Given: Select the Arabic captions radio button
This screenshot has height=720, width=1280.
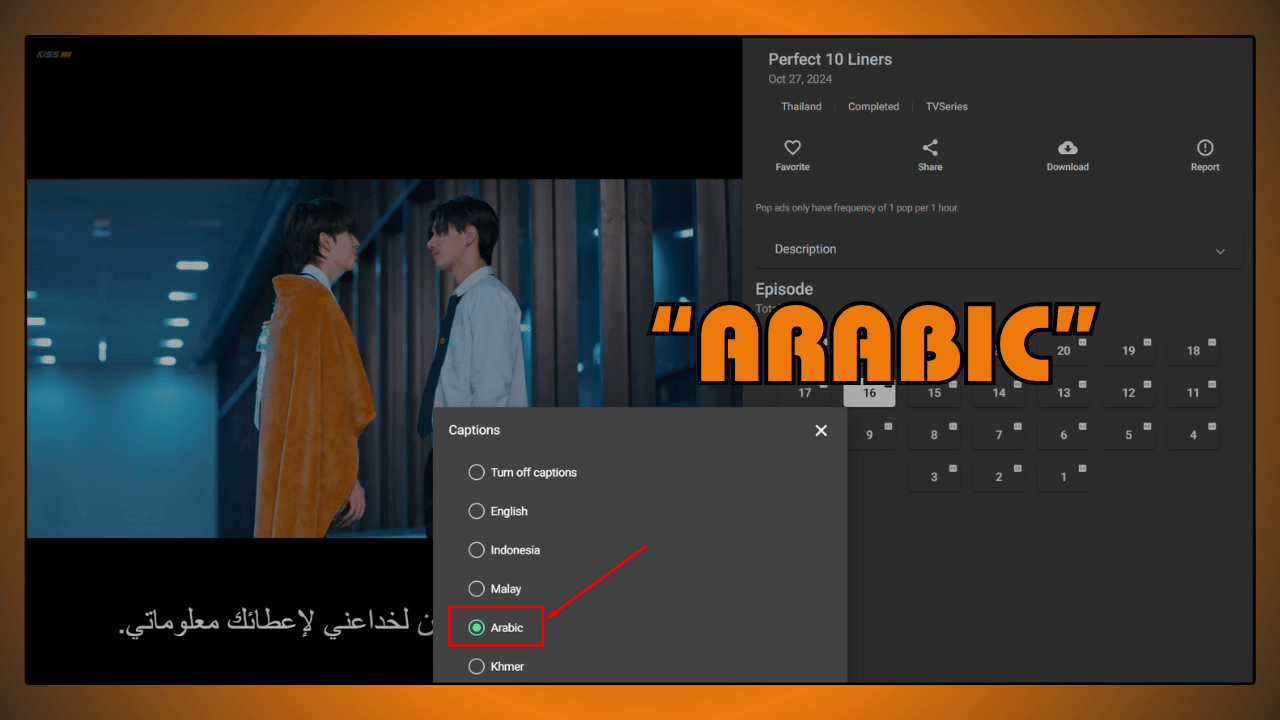Looking at the screenshot, I should coord(476,627).
